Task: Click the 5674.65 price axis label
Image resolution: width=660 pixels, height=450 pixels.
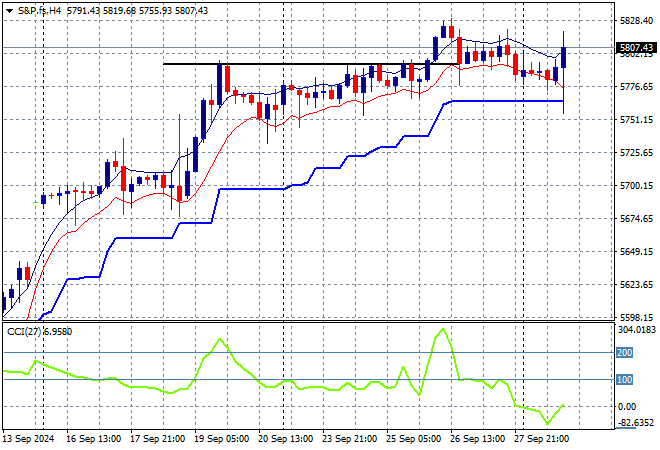Action: pos(636,218)
